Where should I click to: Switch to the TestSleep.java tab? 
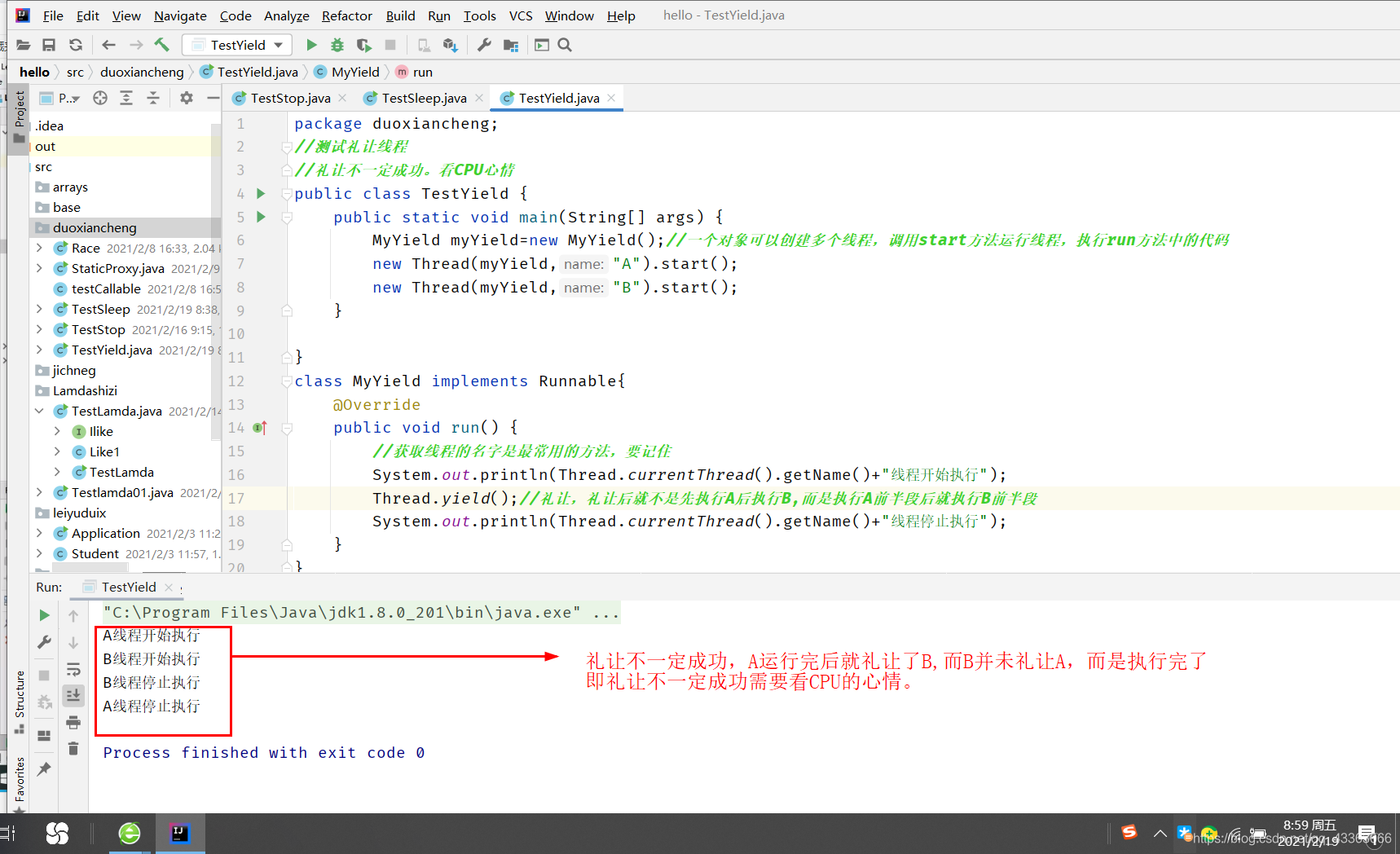[x=424, y=98]
